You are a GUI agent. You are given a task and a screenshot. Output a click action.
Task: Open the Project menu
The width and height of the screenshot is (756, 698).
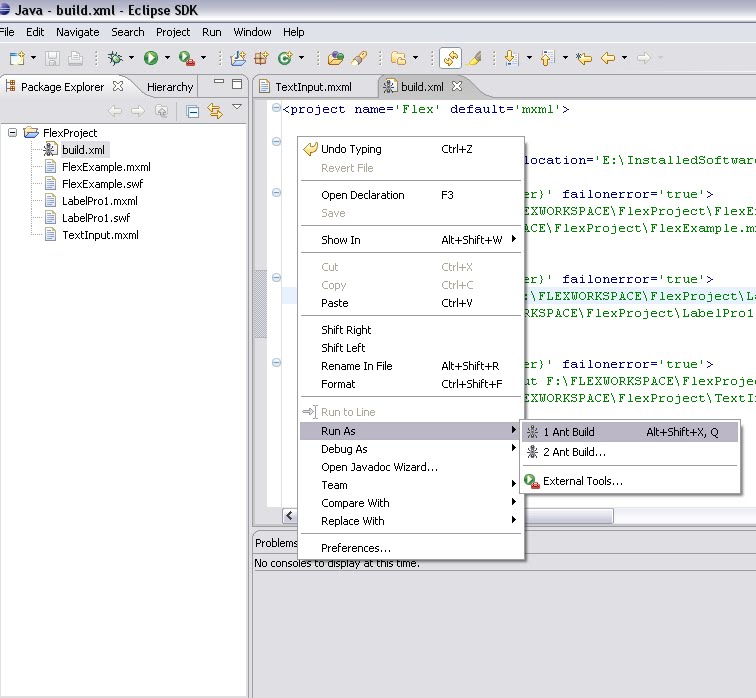point(173,32)
